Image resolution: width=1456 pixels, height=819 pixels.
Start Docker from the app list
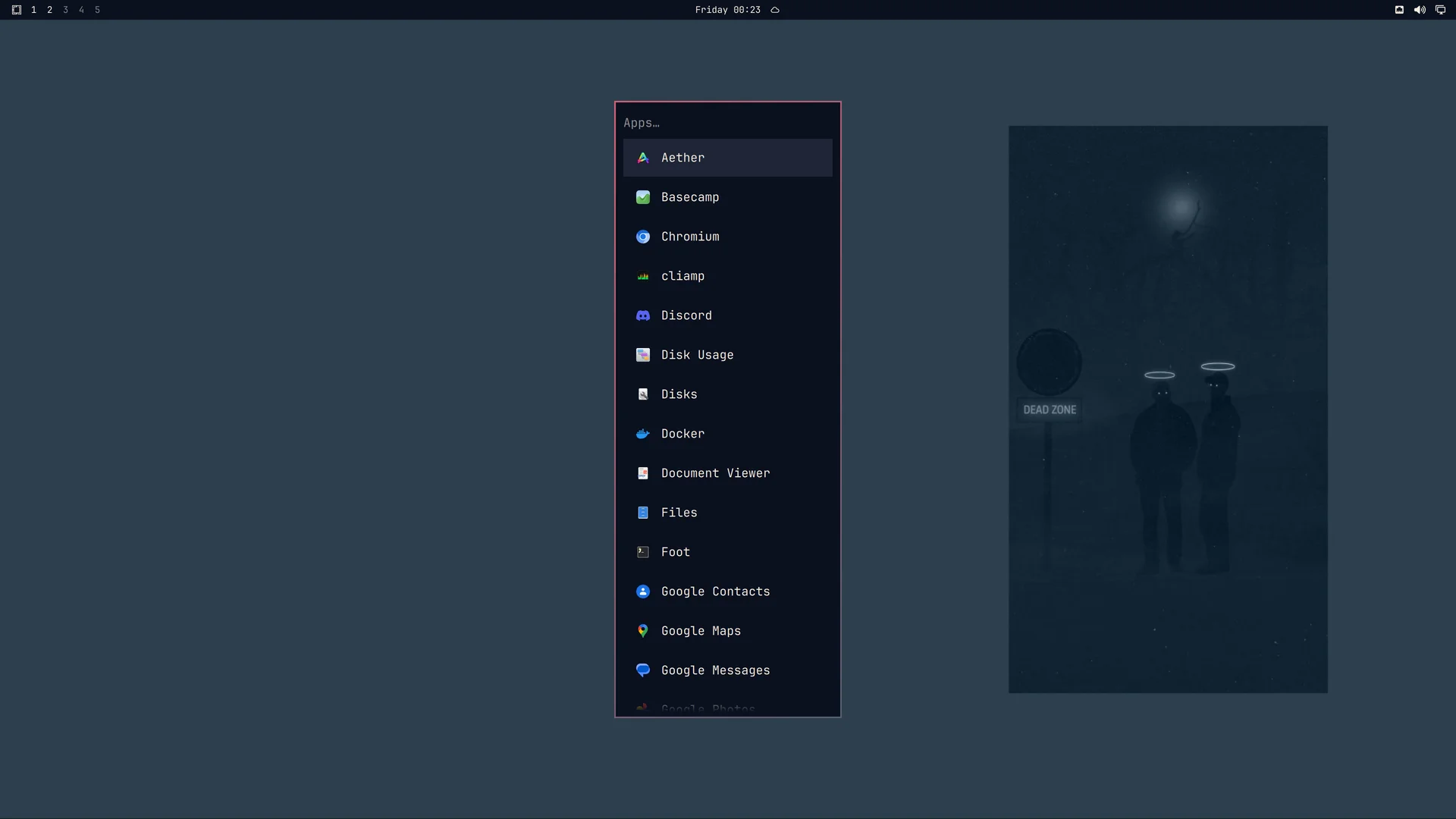point(727,434)
